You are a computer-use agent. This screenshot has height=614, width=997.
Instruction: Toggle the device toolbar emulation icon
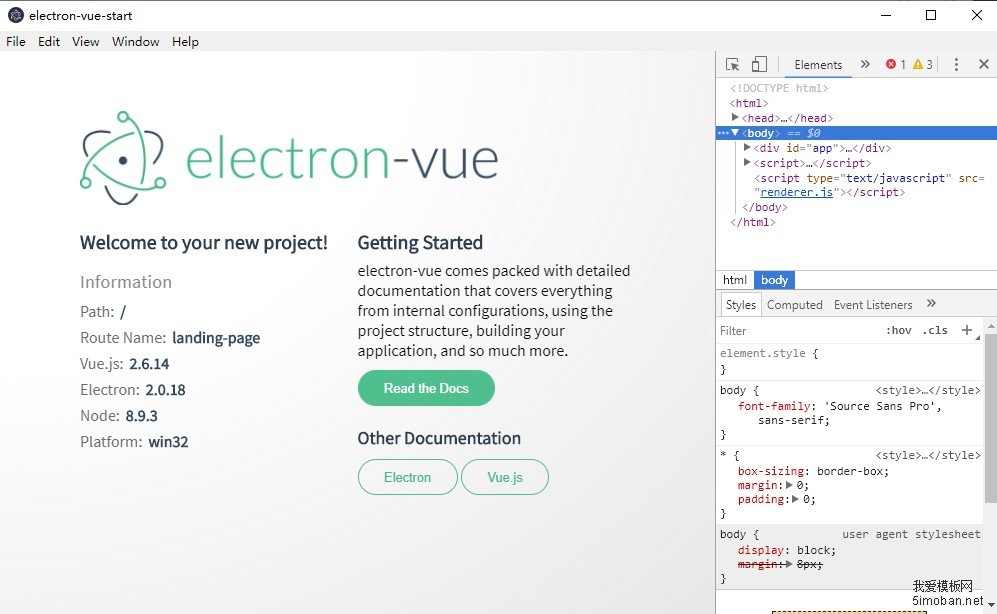(758, 64)
